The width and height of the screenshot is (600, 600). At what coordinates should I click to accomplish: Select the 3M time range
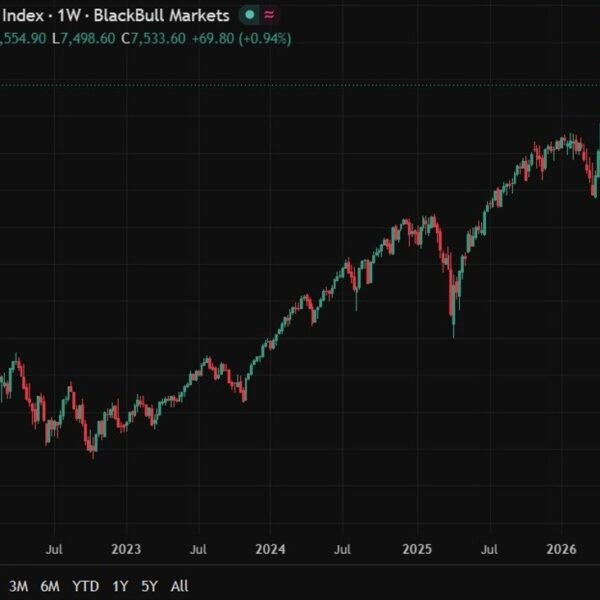(18, 586)
